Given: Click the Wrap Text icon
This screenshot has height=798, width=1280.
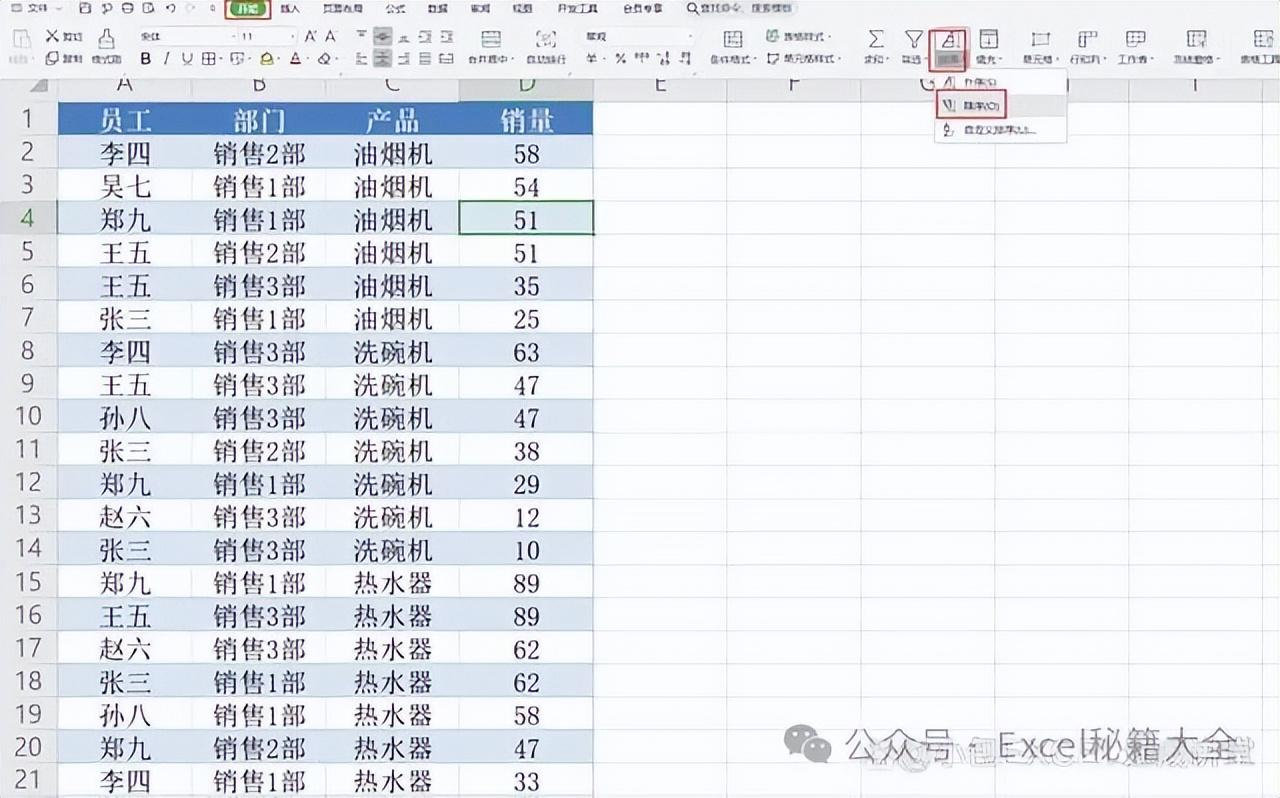Looking at the screenshot, I should coord(546,39).
